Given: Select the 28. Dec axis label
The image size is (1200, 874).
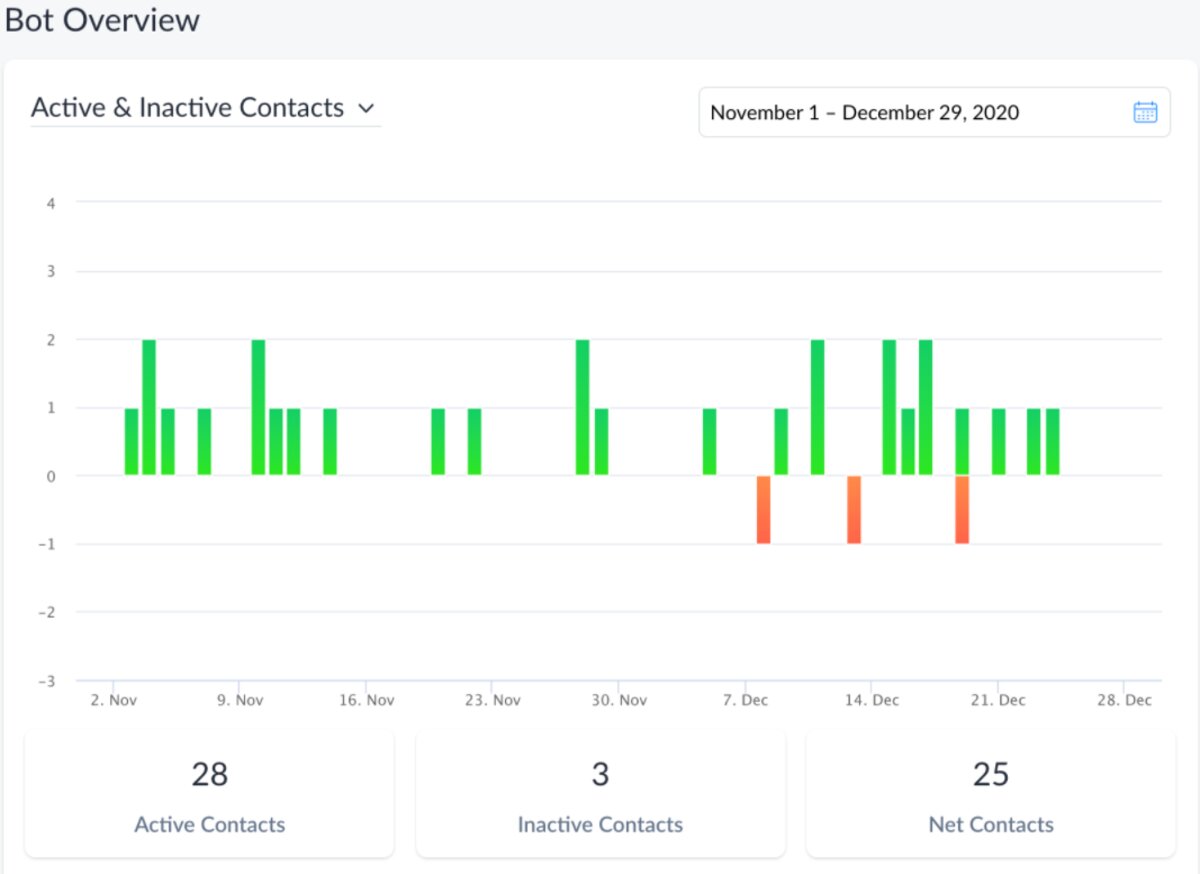Looking at the screenshot, I should tap(1124, 700).
